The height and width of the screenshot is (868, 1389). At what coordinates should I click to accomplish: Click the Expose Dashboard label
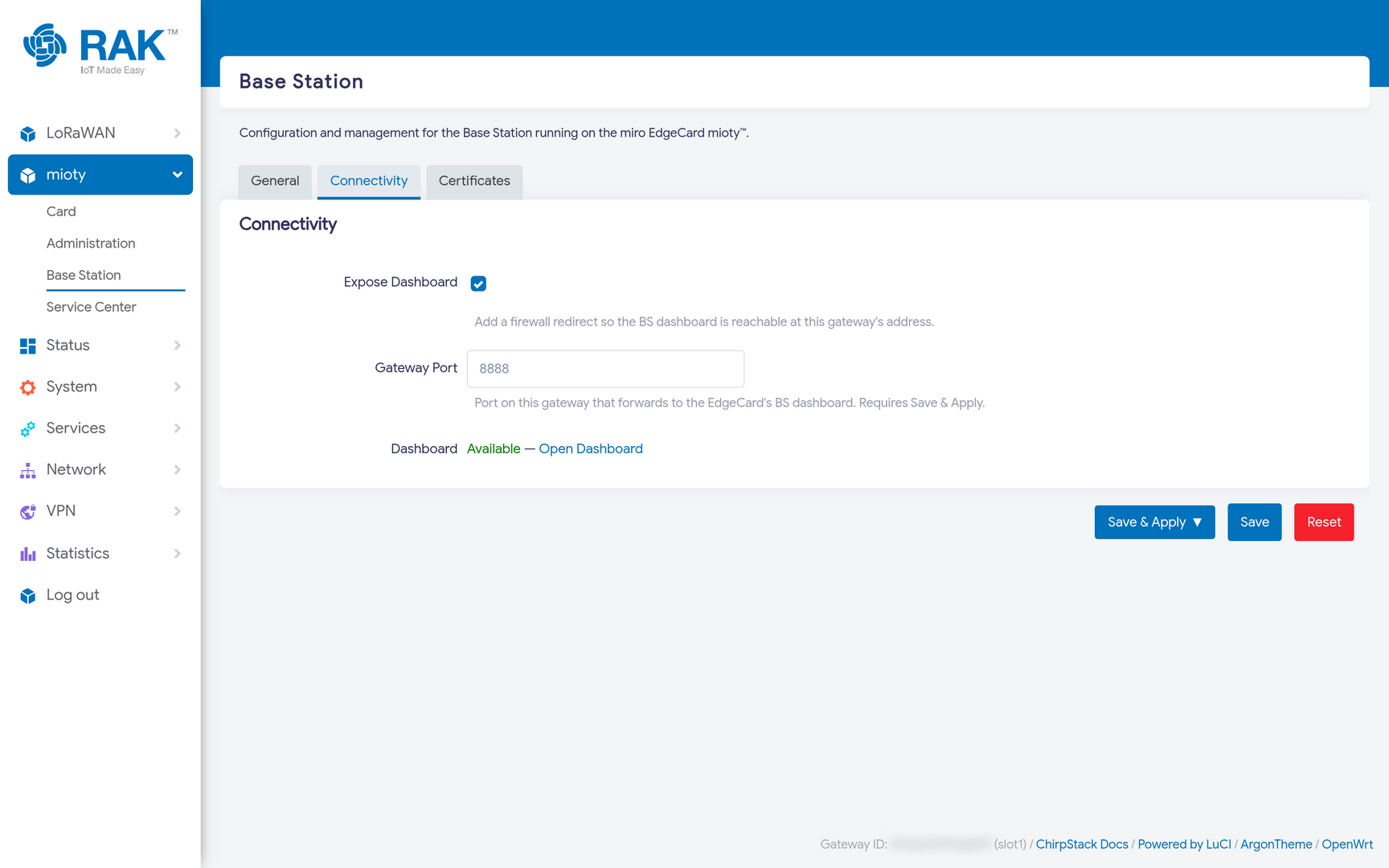[x=400, y=282]
